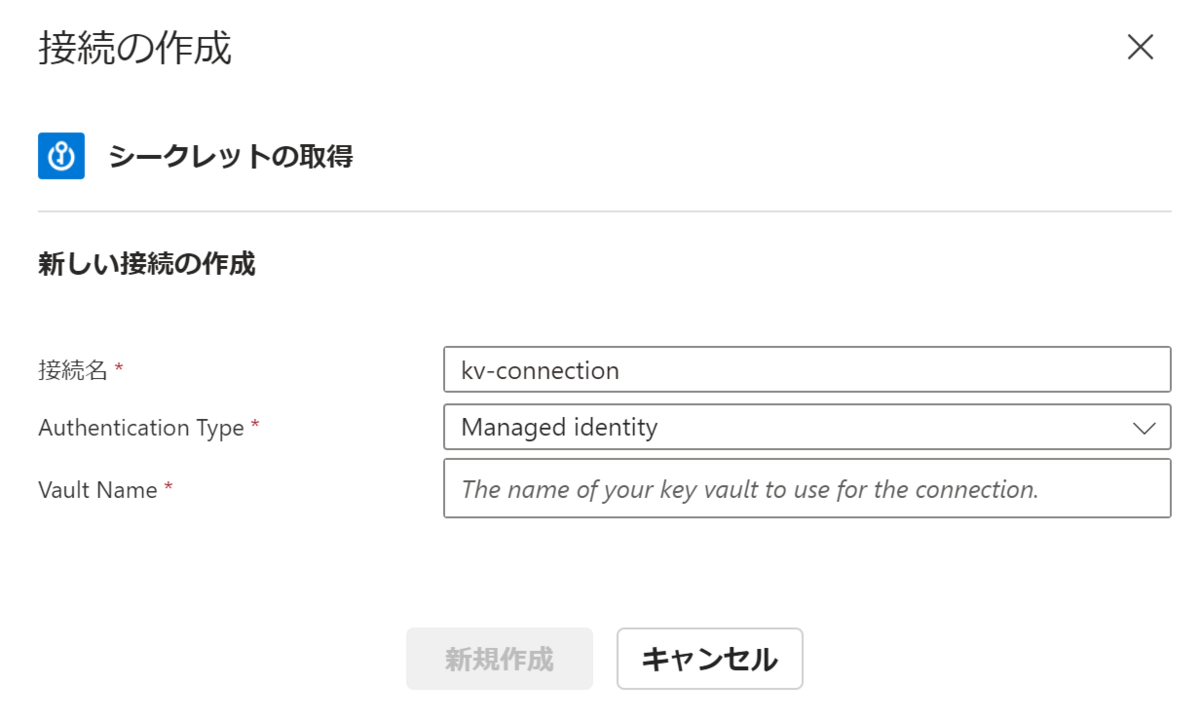This screenshot has height=722, width=1200.
Task: Click the 接続名 input containing kv-connection
Action: tap(807, 369)
